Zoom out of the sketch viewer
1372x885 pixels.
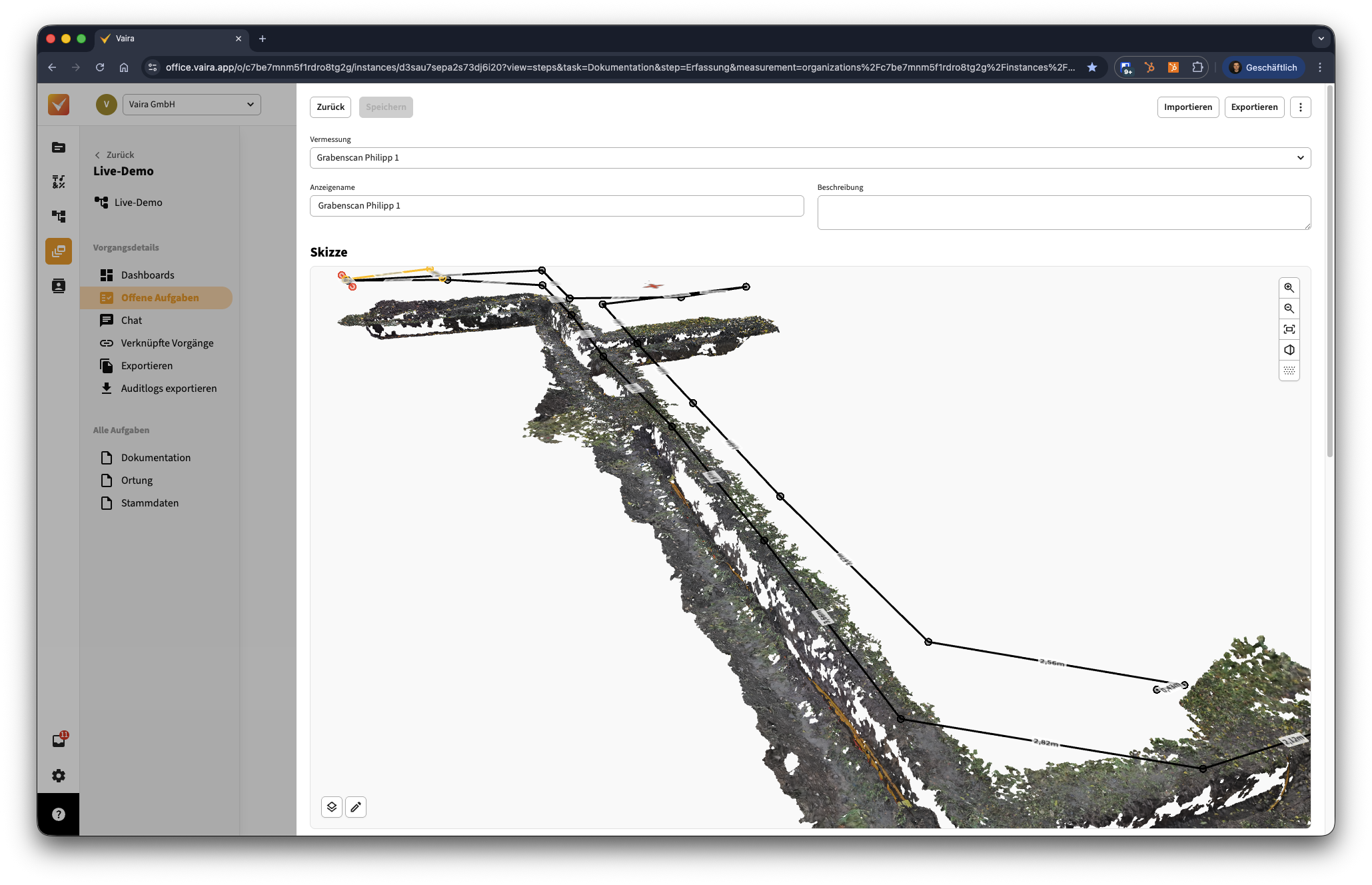1289,309
